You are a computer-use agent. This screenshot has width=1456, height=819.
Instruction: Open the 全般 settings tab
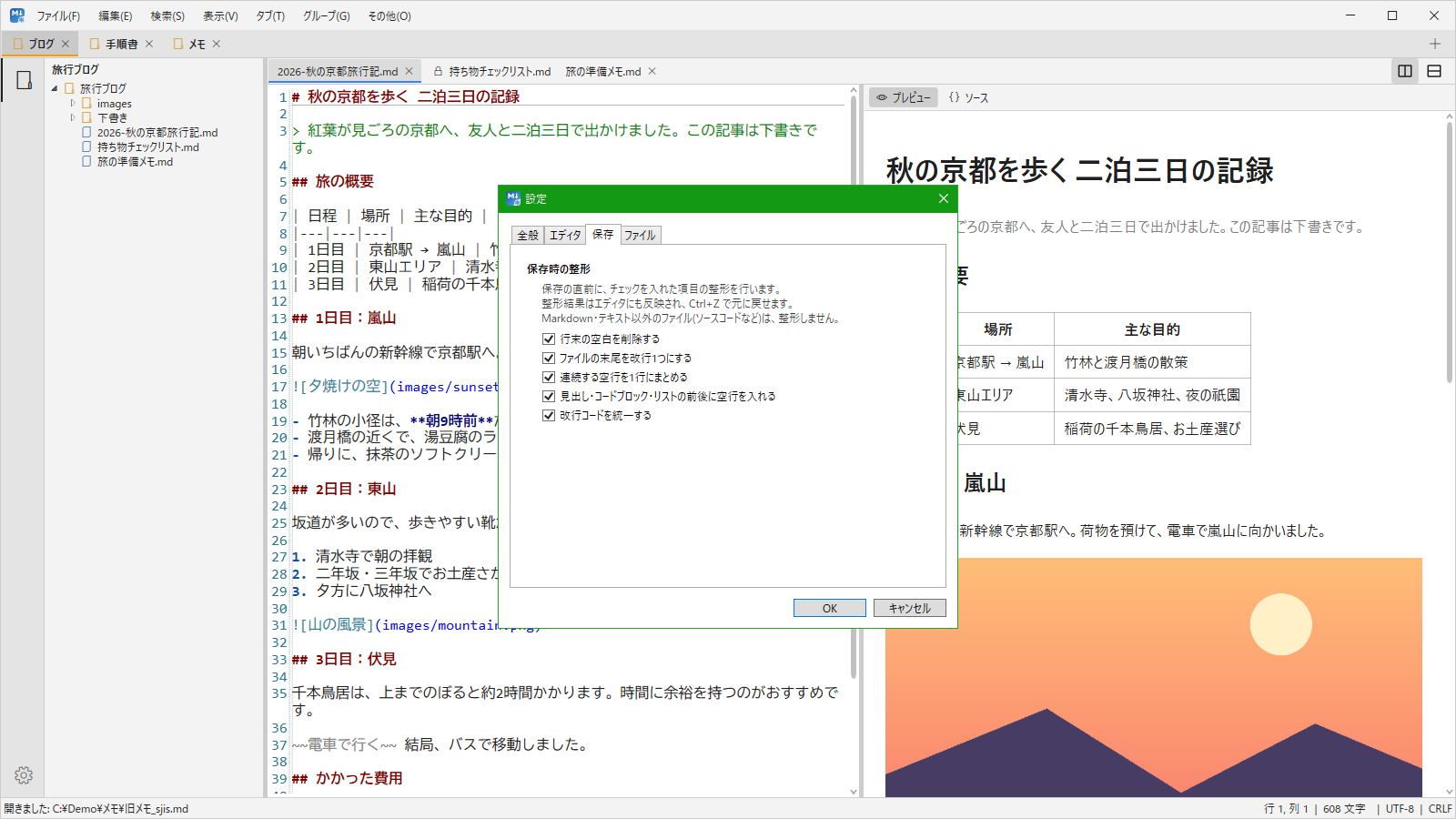528,235
